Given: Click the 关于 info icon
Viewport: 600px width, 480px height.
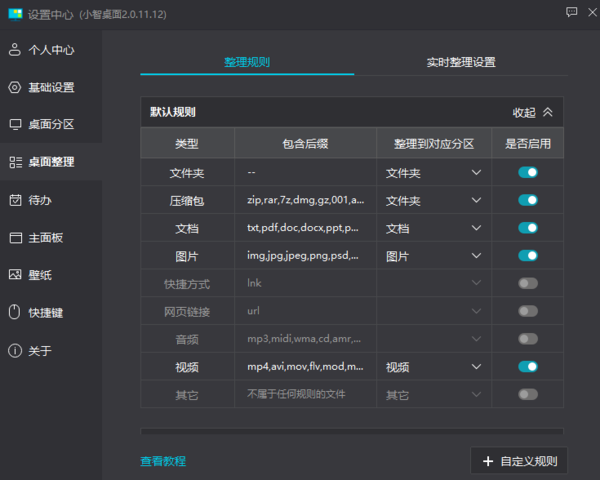Looking at the screenshot, I should pyautogui.click(x=15, y=351).
